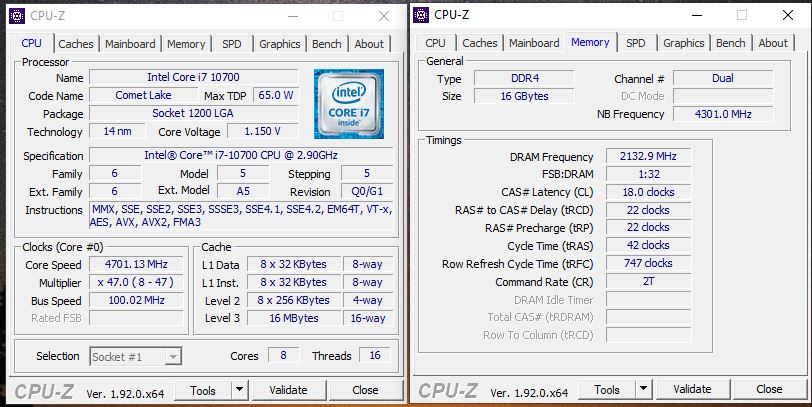Click Validate button in right window
Image resolution: width=812 pixels, height=407 pixels.
click(x=692, y=389)
